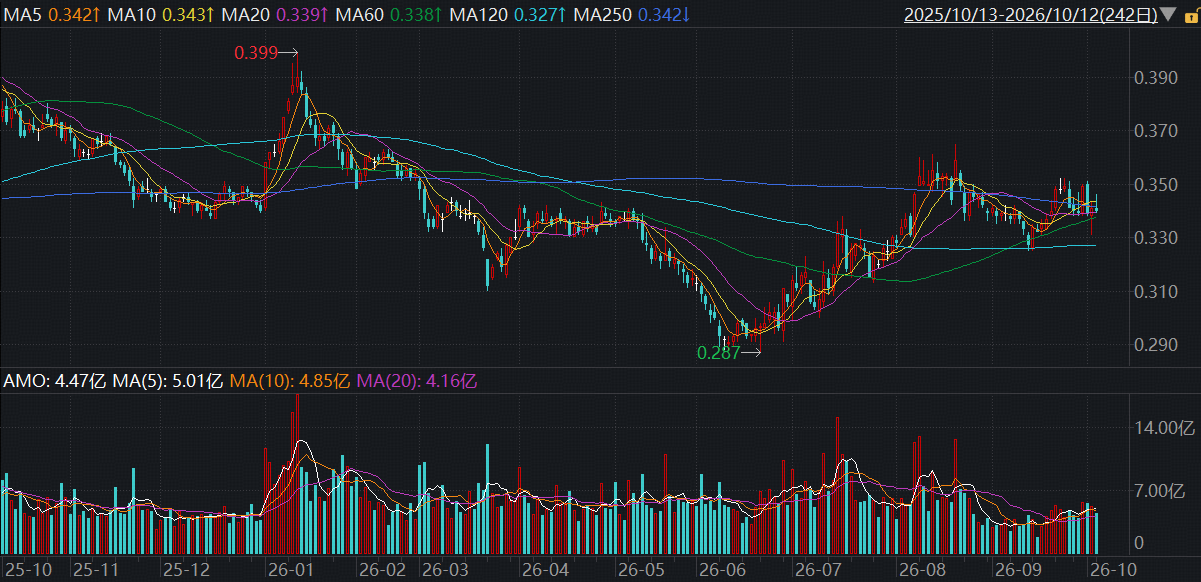Select the MA5 0.342 indicator label

[53, 15]
